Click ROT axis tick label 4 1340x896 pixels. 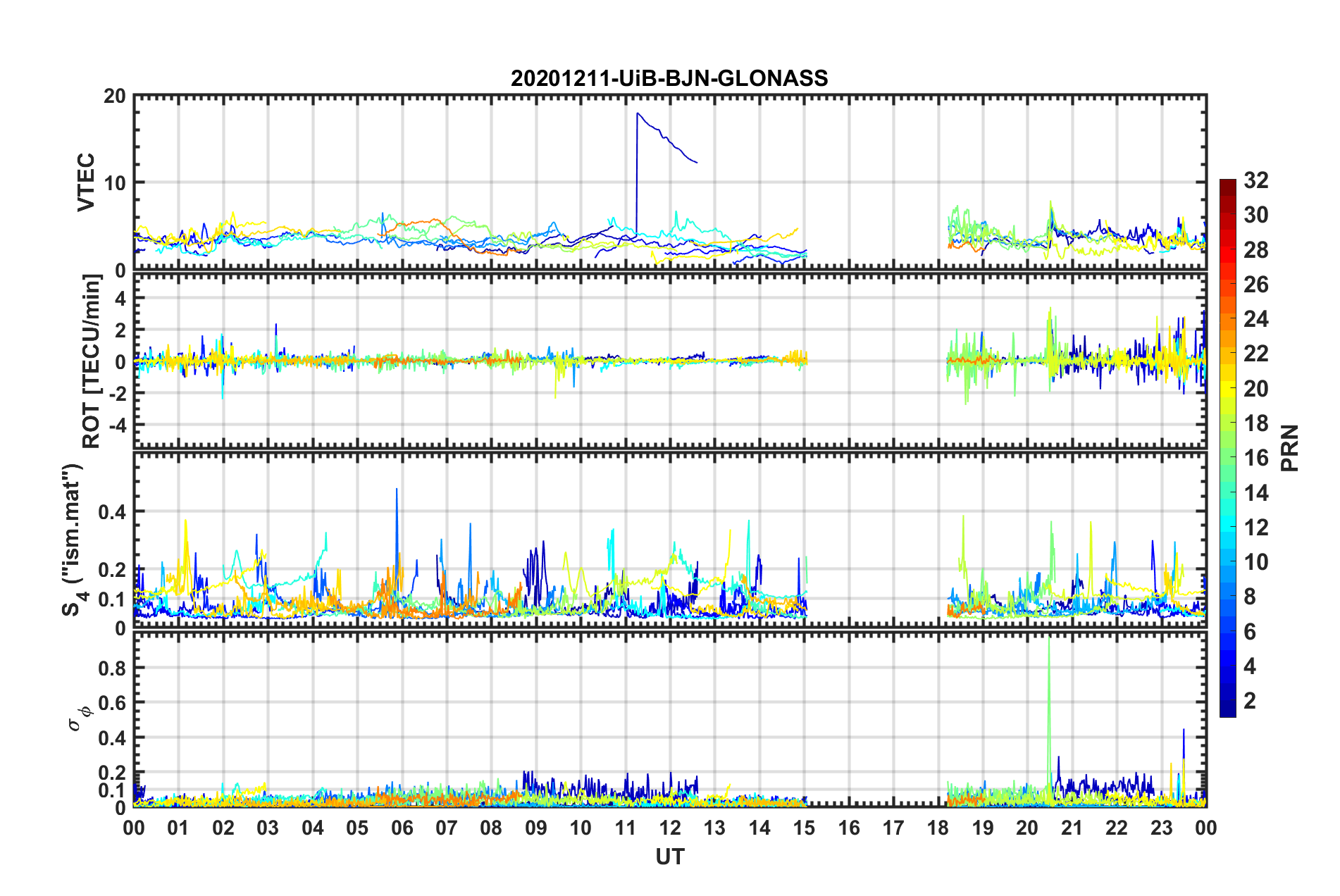[x=120, y=299]
